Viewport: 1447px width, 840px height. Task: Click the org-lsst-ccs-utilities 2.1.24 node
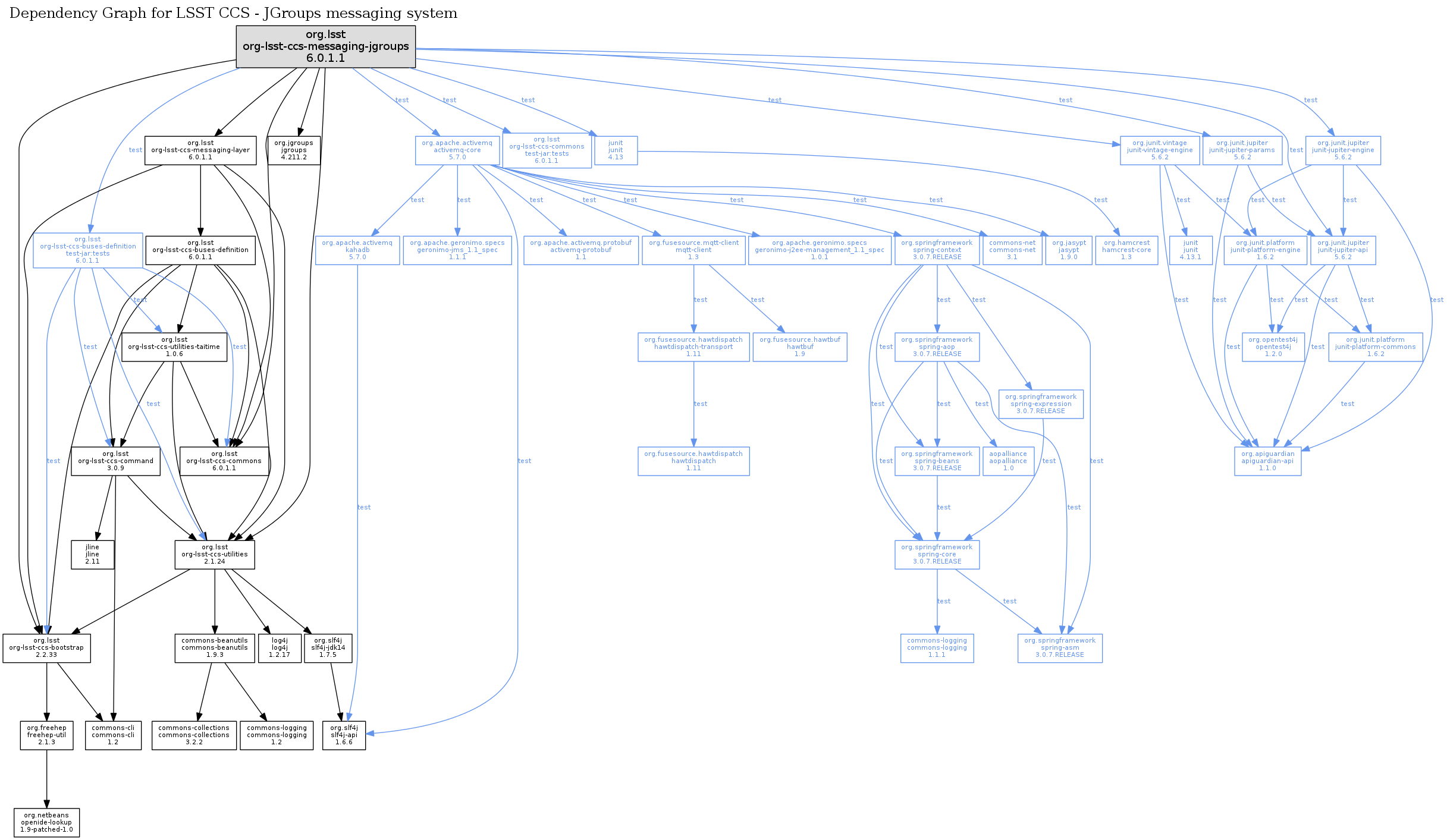point(215,555)
